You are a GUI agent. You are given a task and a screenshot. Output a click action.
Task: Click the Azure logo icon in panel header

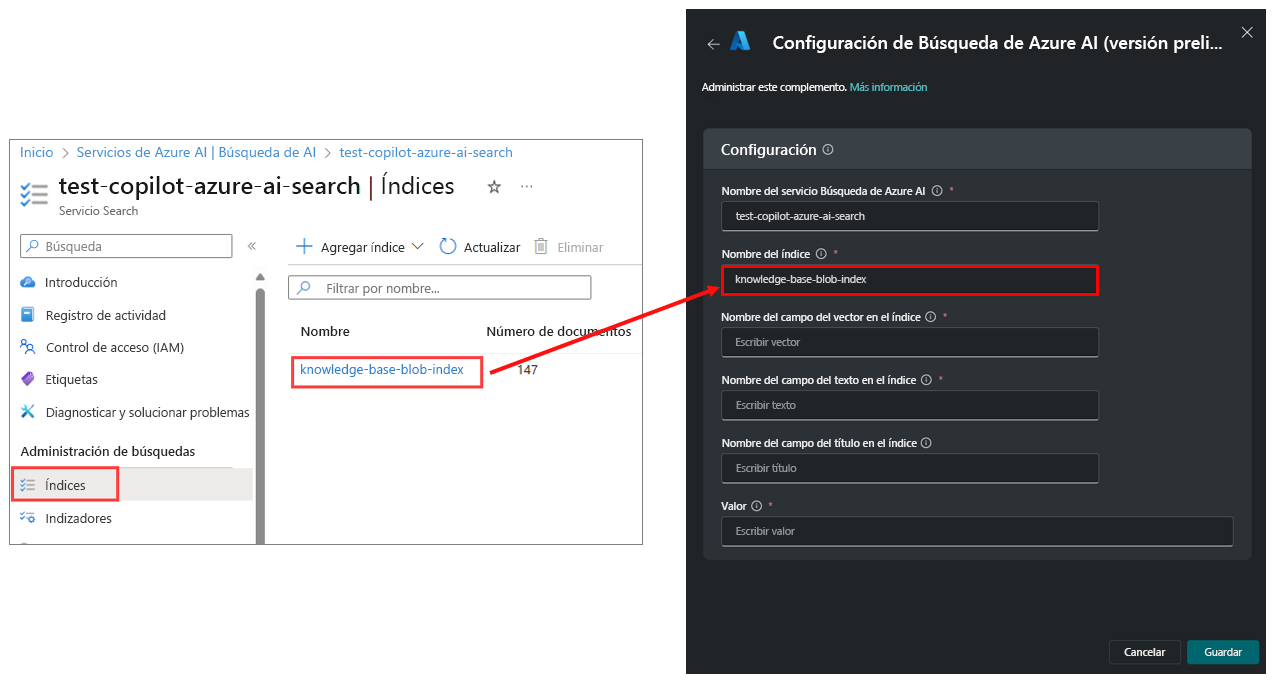[740, 41]
